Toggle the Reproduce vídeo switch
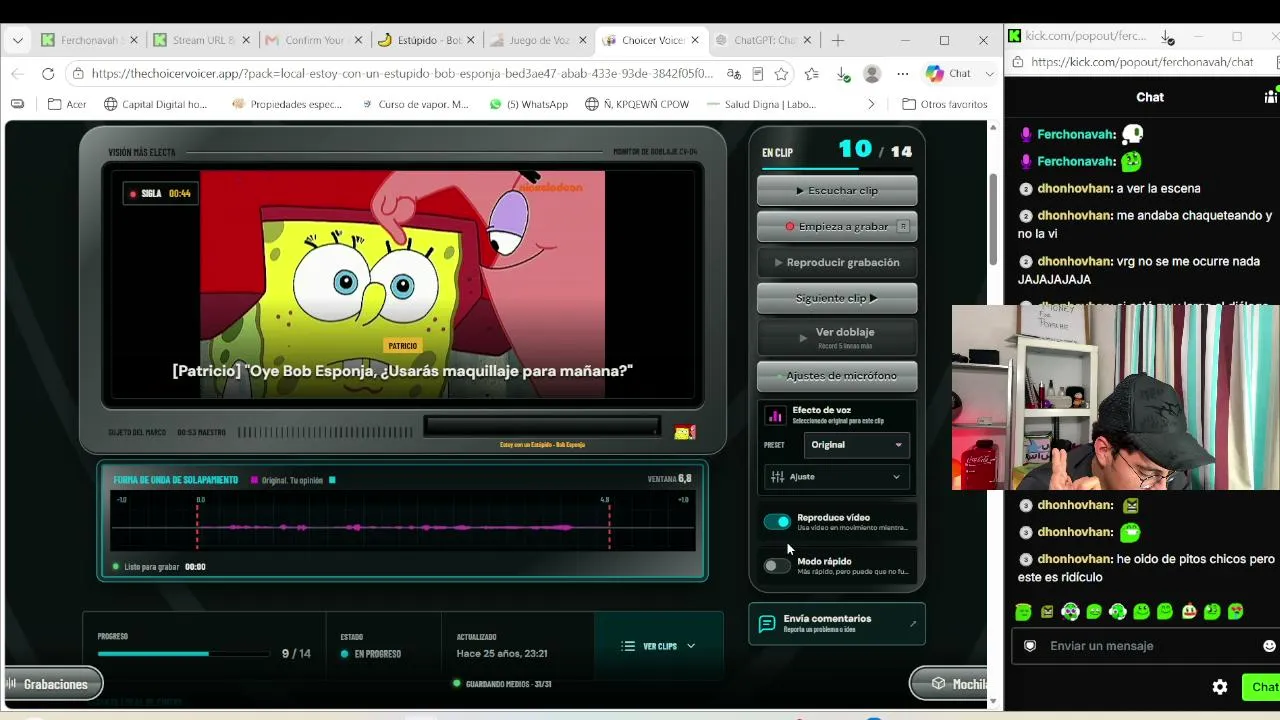This screenshot has width=1280, height=720. (x=777, y=522)
